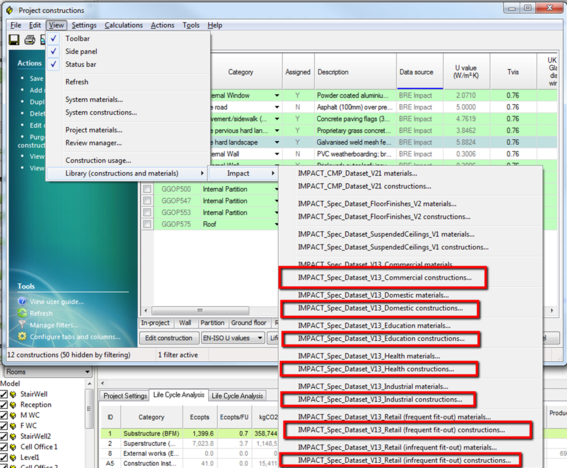Screen dimensions: 567x468
Task: Click the Manage filters funnel icon
Action: coord(22,325)
